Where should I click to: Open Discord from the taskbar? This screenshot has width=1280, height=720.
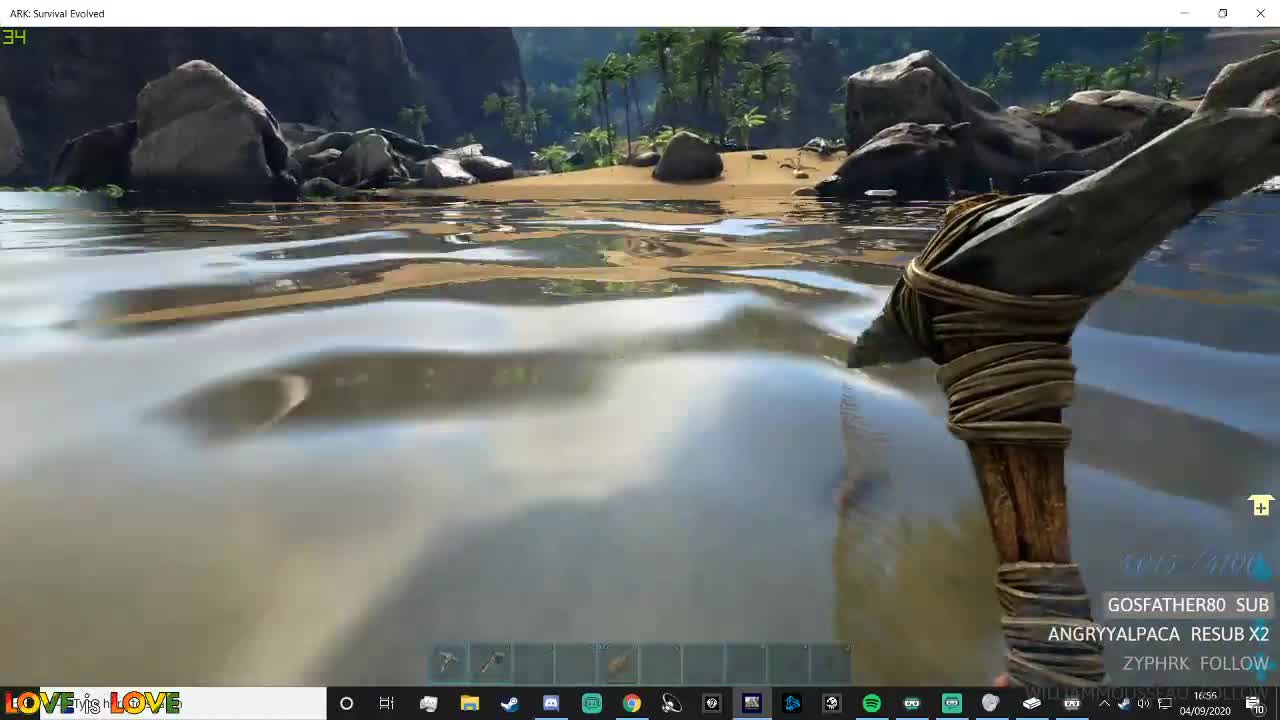pyautogui.click(x=551, y=703)
